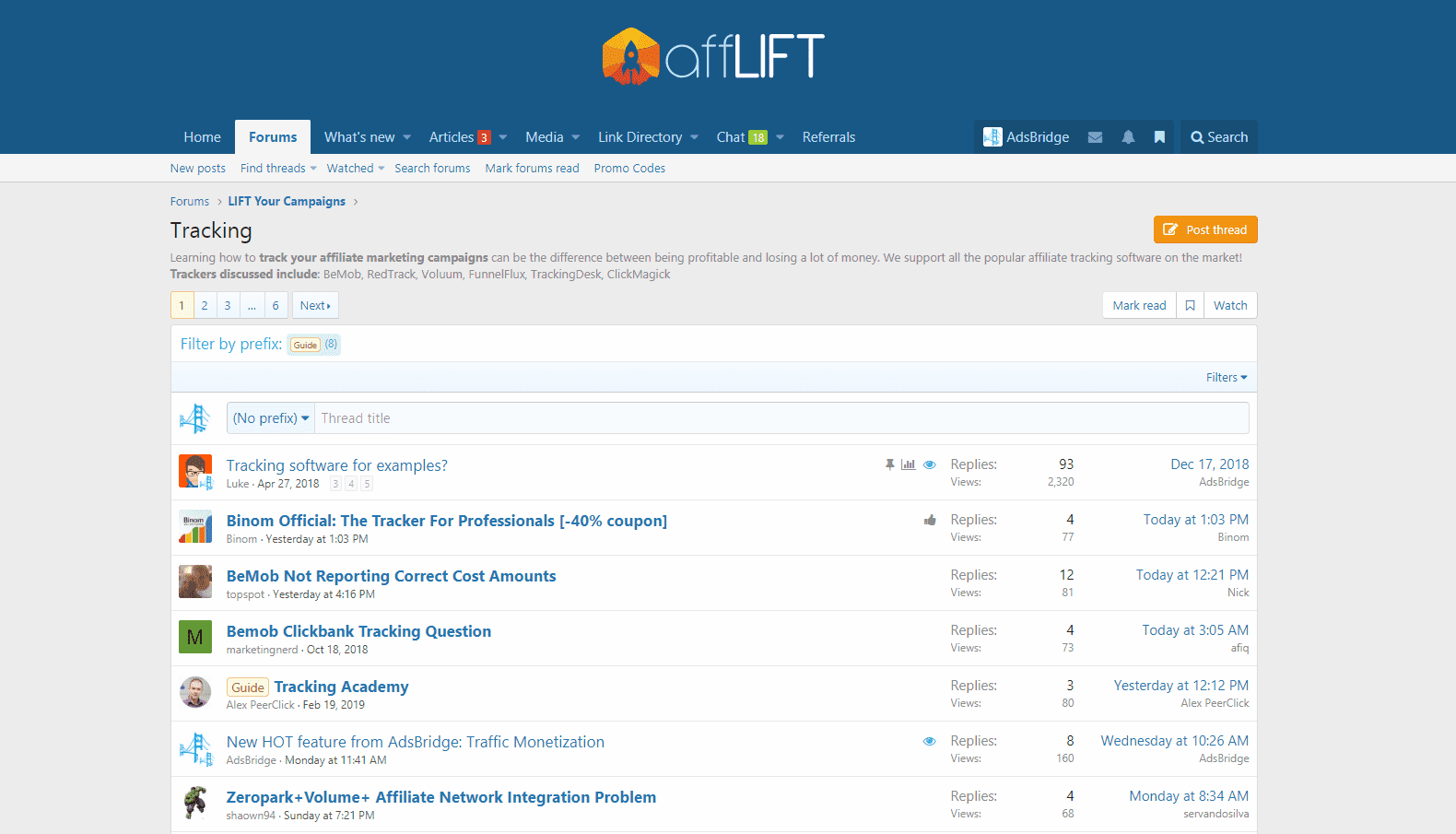Viewport: 1456px width, 834px height.
Task: Open latest post dated Dec 17, 2018
Action: [1210, 464]
